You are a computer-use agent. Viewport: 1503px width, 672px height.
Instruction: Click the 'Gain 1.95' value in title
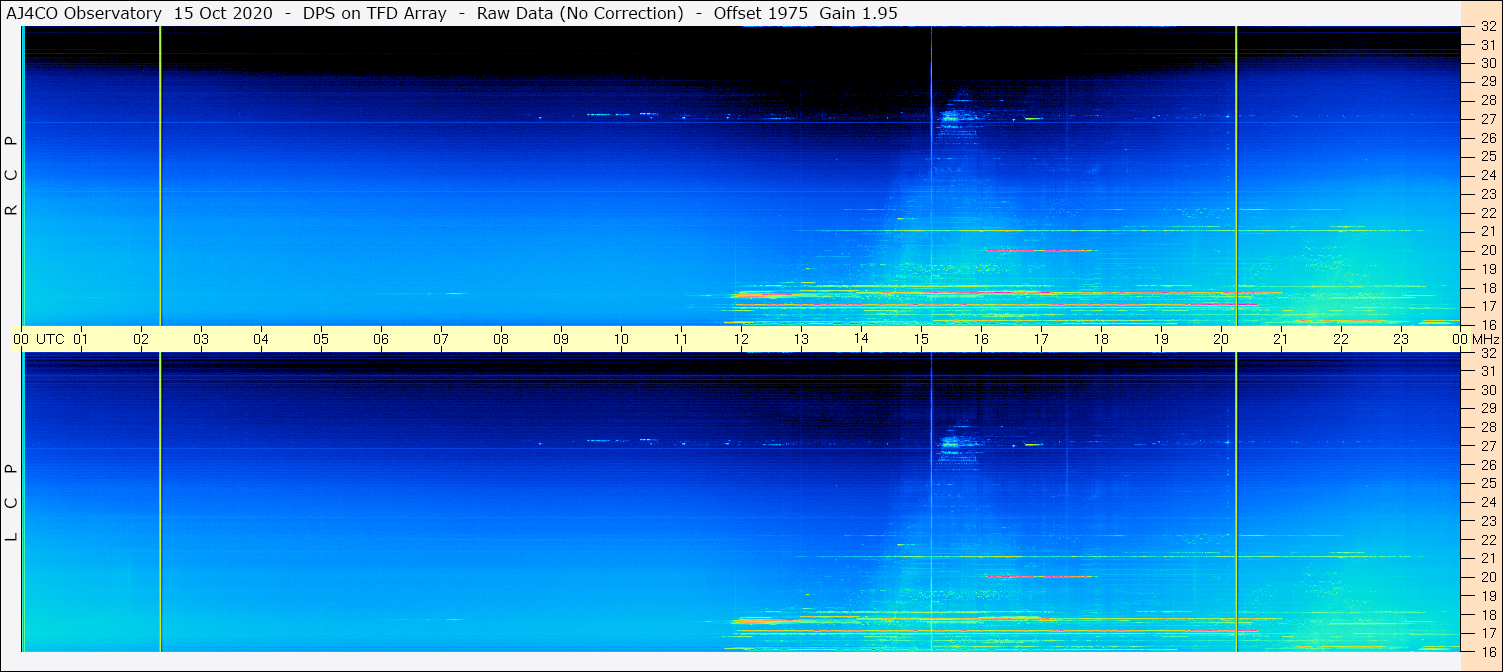click(x=858, y=13)
